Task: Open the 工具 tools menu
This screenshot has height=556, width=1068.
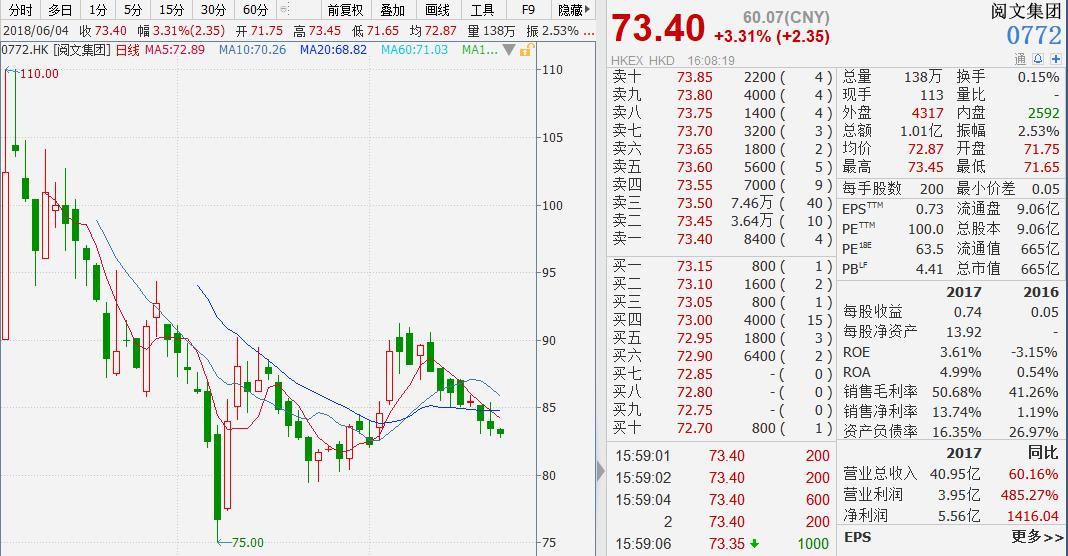Action: 482,10
